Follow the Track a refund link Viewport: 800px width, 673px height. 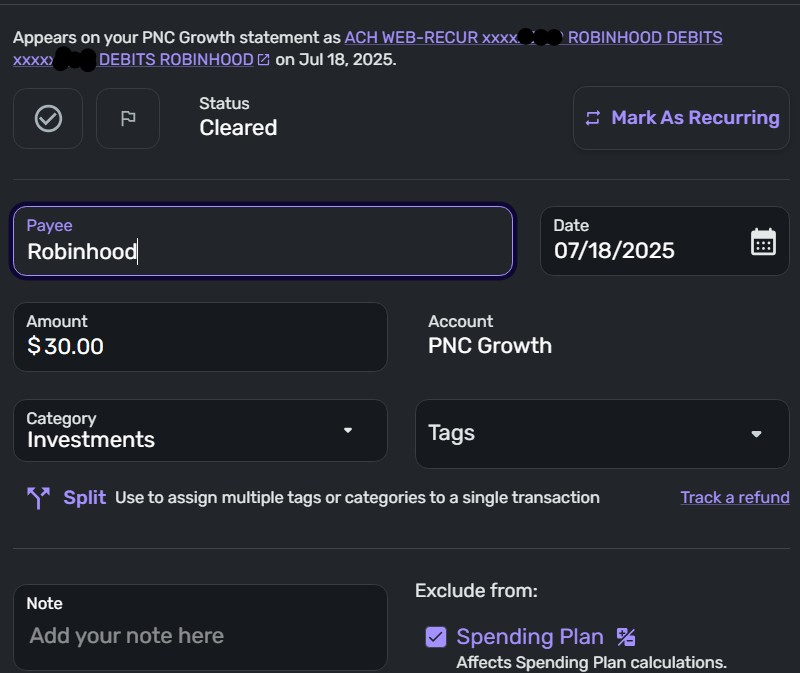735,497
